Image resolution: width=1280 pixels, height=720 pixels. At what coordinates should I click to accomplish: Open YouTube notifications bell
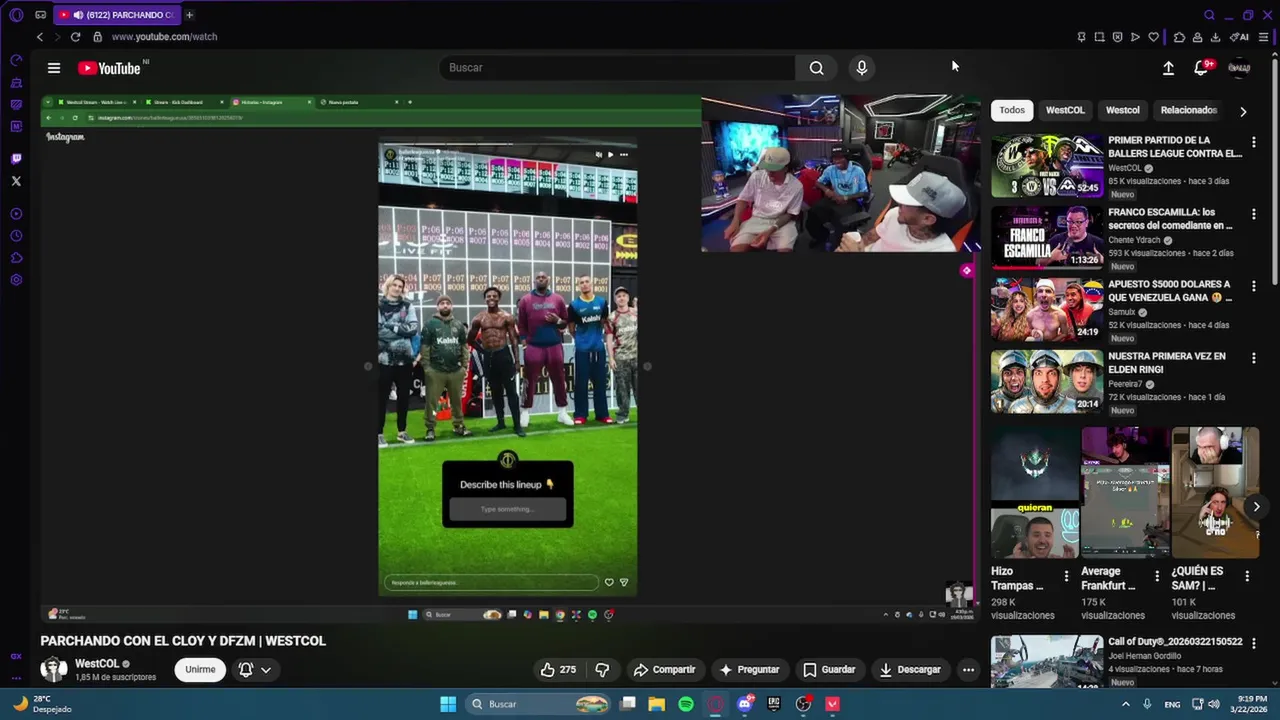pos(1201,68)
